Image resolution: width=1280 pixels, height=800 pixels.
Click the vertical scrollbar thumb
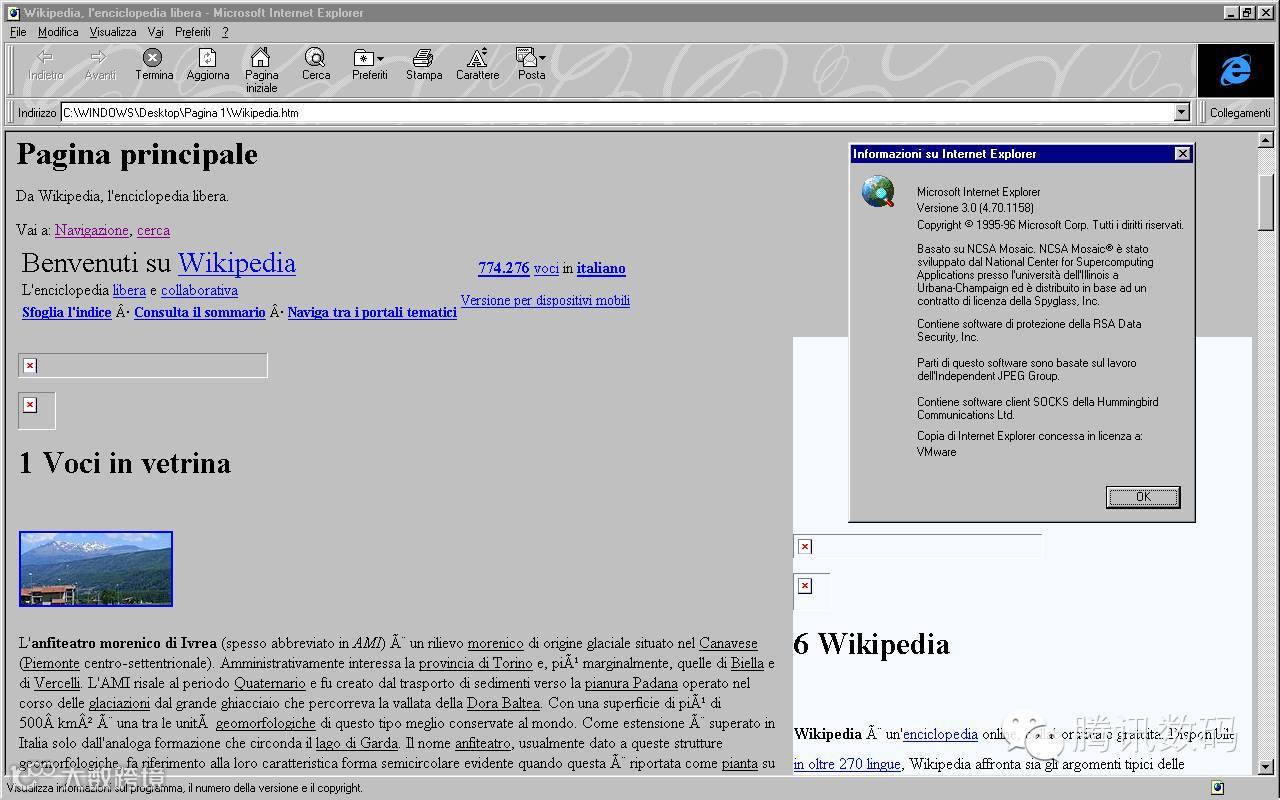point(1265,204)
